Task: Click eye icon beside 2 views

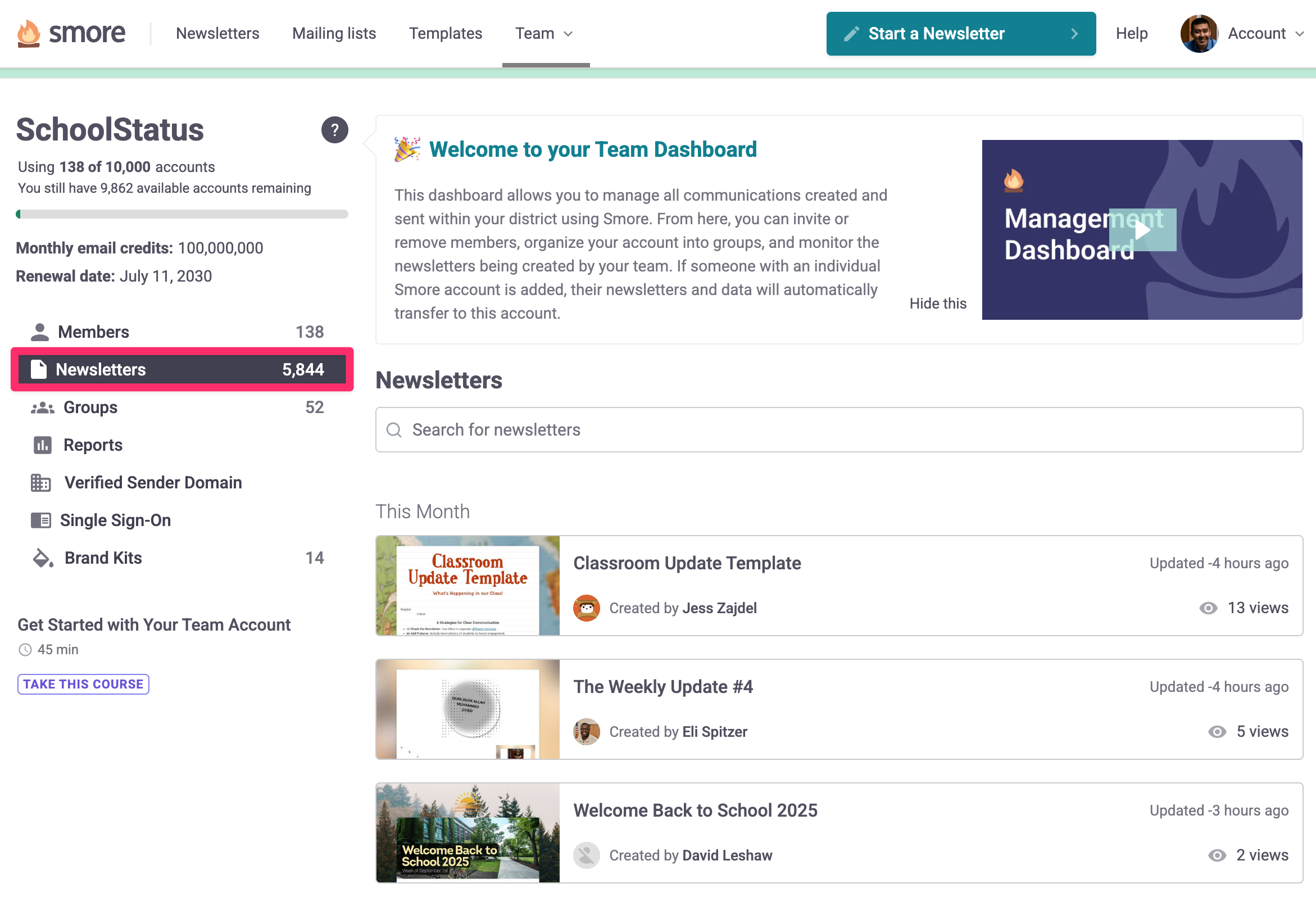Action: tap(1217, 855)
